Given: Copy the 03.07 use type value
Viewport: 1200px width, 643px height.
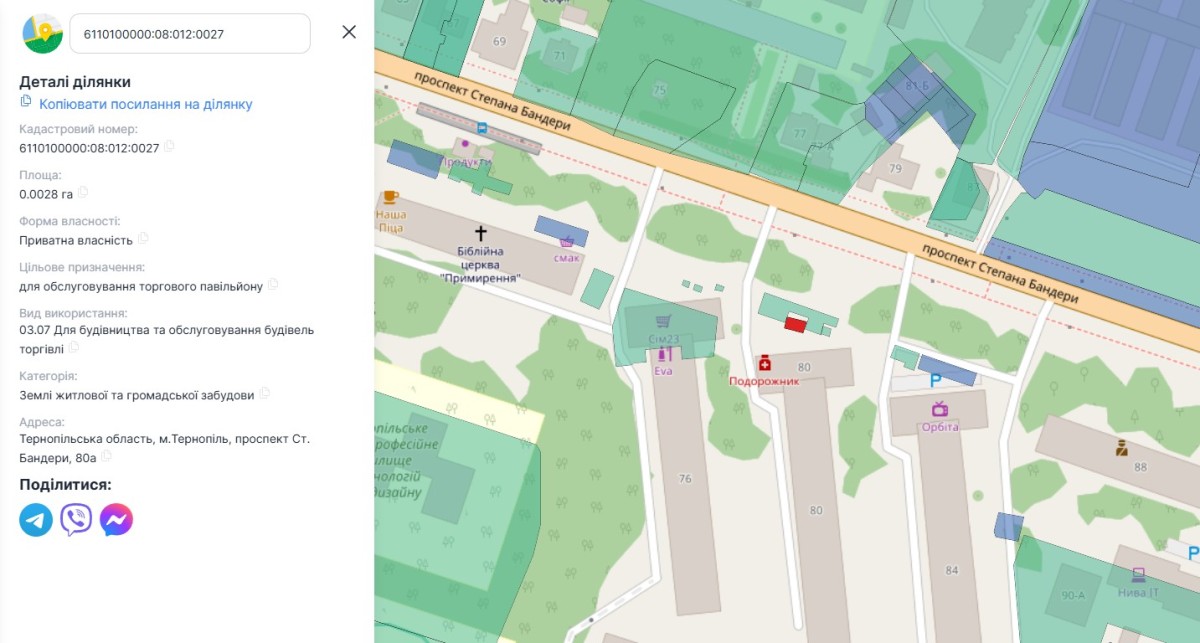Looking at the screenshot, I should (73, 348).
